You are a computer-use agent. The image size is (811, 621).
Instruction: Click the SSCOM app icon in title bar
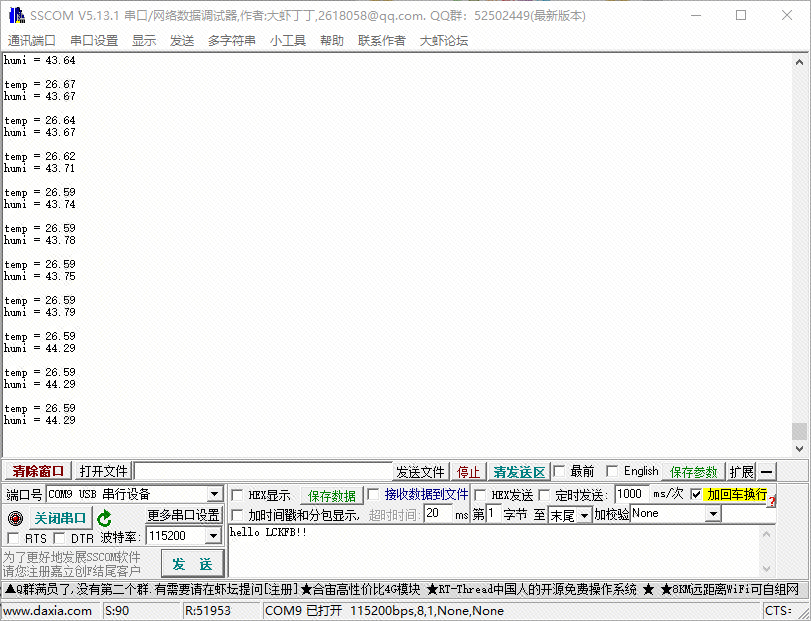click(15, 15)
